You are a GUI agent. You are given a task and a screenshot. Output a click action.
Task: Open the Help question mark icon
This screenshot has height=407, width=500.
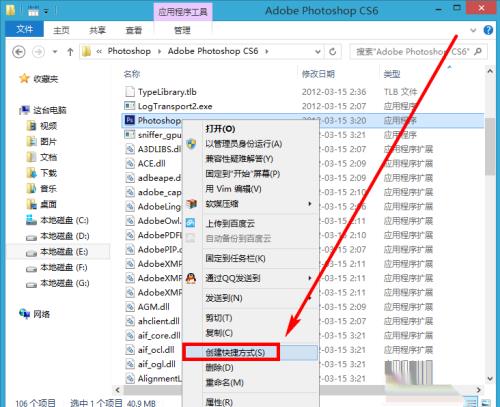(488, 30)
